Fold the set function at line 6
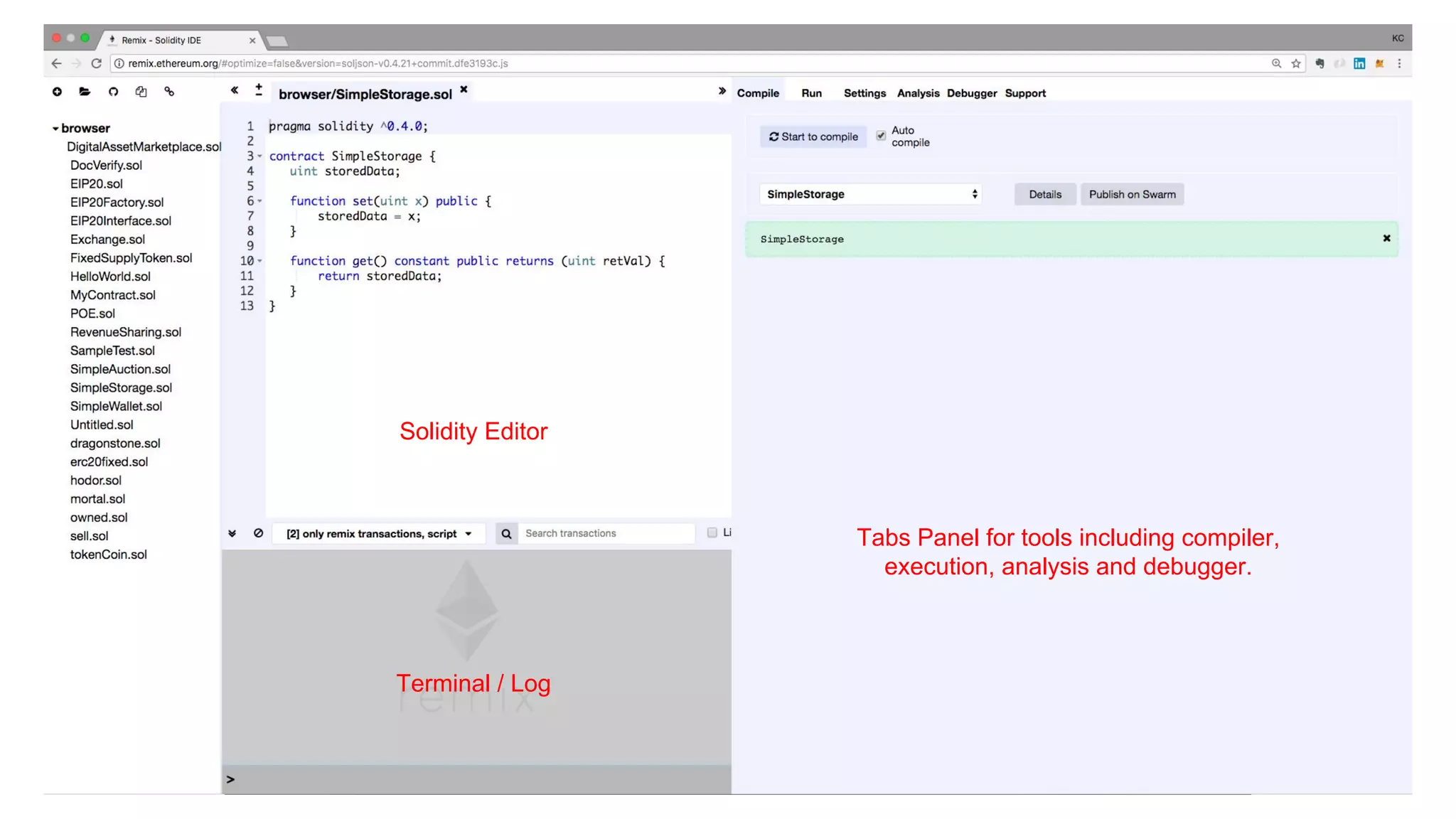 (260, 201)
